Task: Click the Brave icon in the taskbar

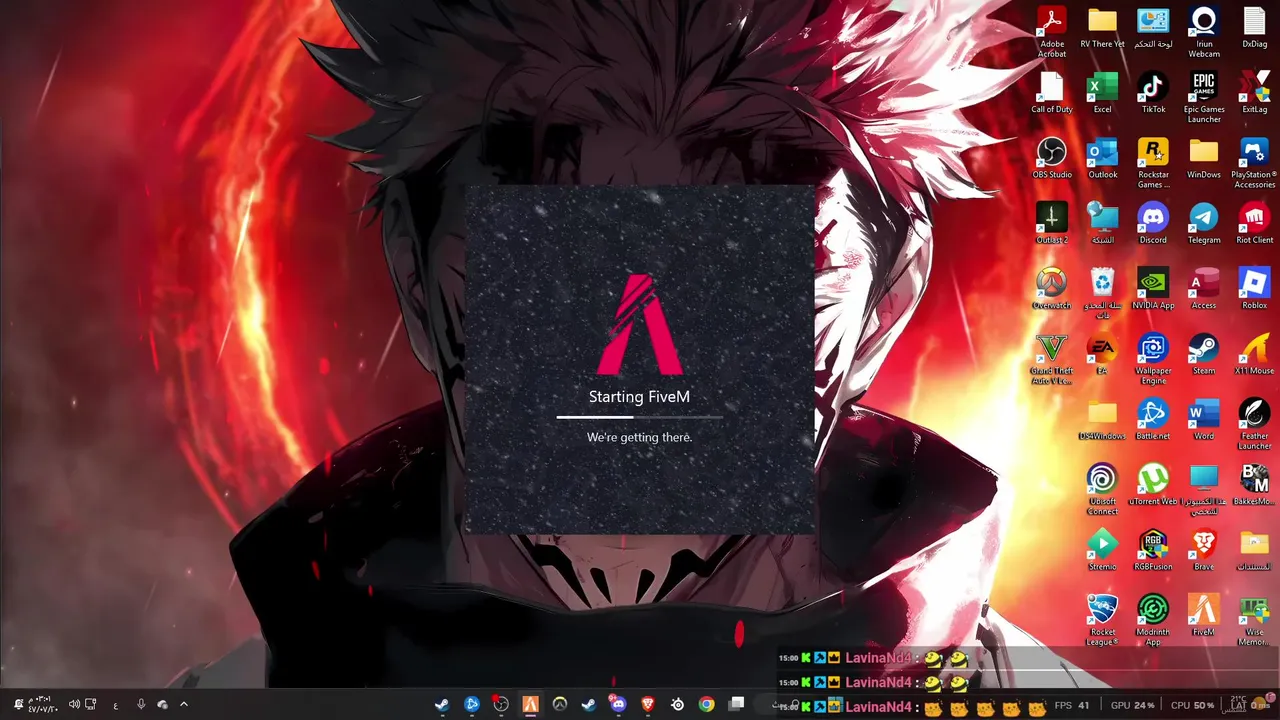Action: pyautogui.click(x=648, y=704)
